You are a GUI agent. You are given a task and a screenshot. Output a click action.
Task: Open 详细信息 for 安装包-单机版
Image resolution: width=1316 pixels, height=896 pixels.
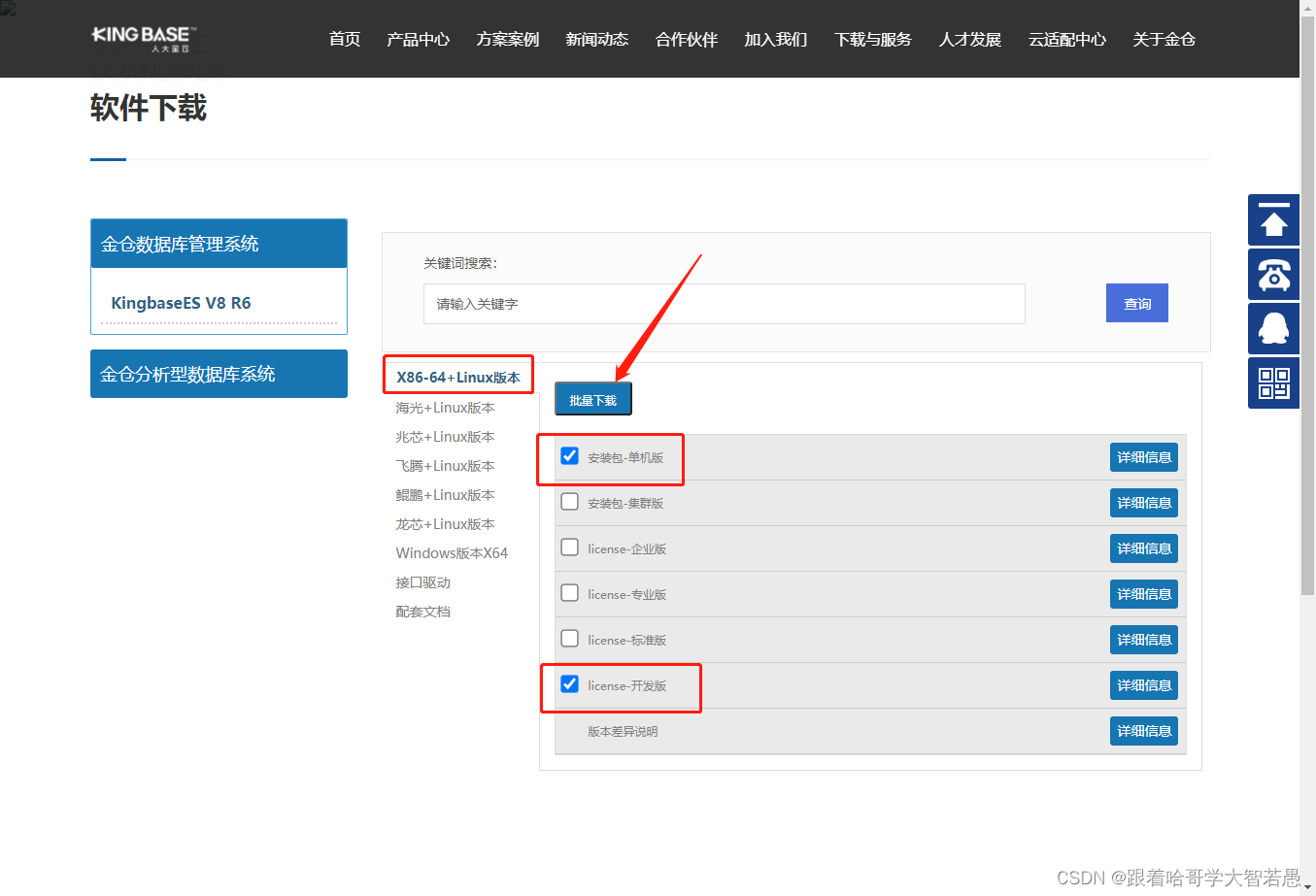(1144, 457)
